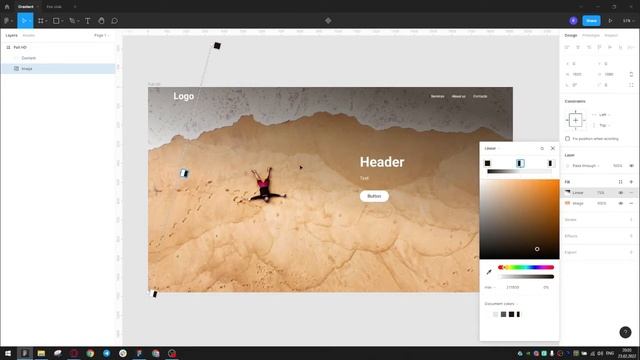Click the blue Share button
Viewport: 640px width, 360px height.
click(591, 20)
